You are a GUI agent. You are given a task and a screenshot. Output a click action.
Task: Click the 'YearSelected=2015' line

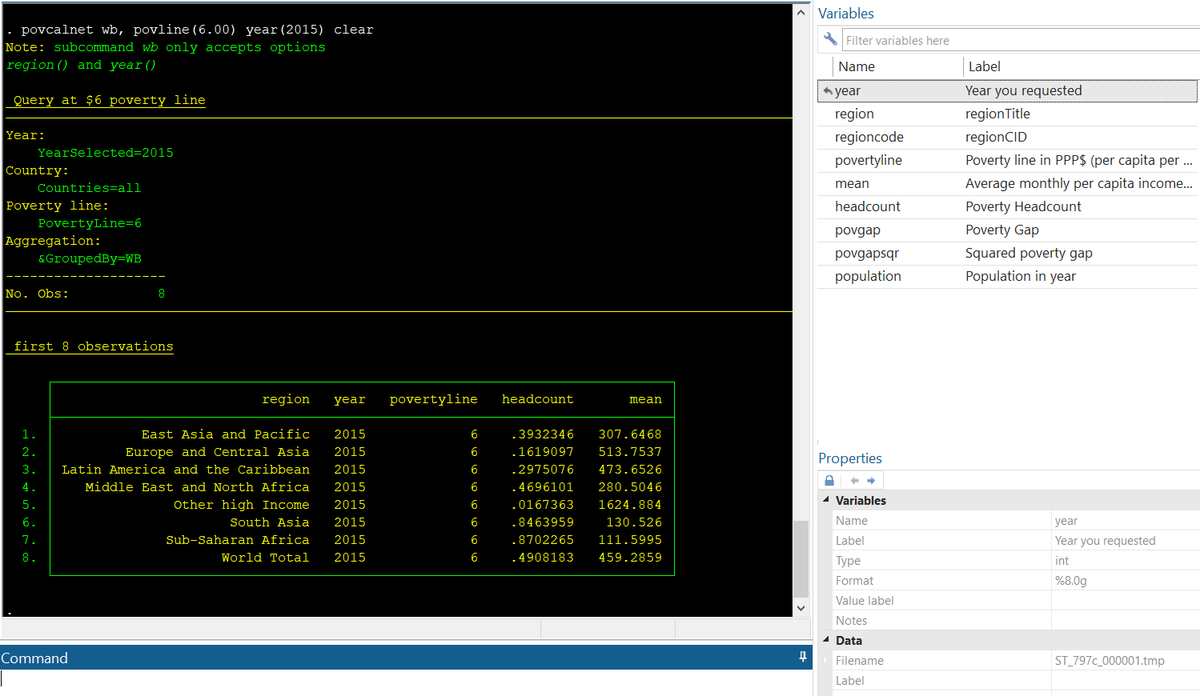pos(105,153)
